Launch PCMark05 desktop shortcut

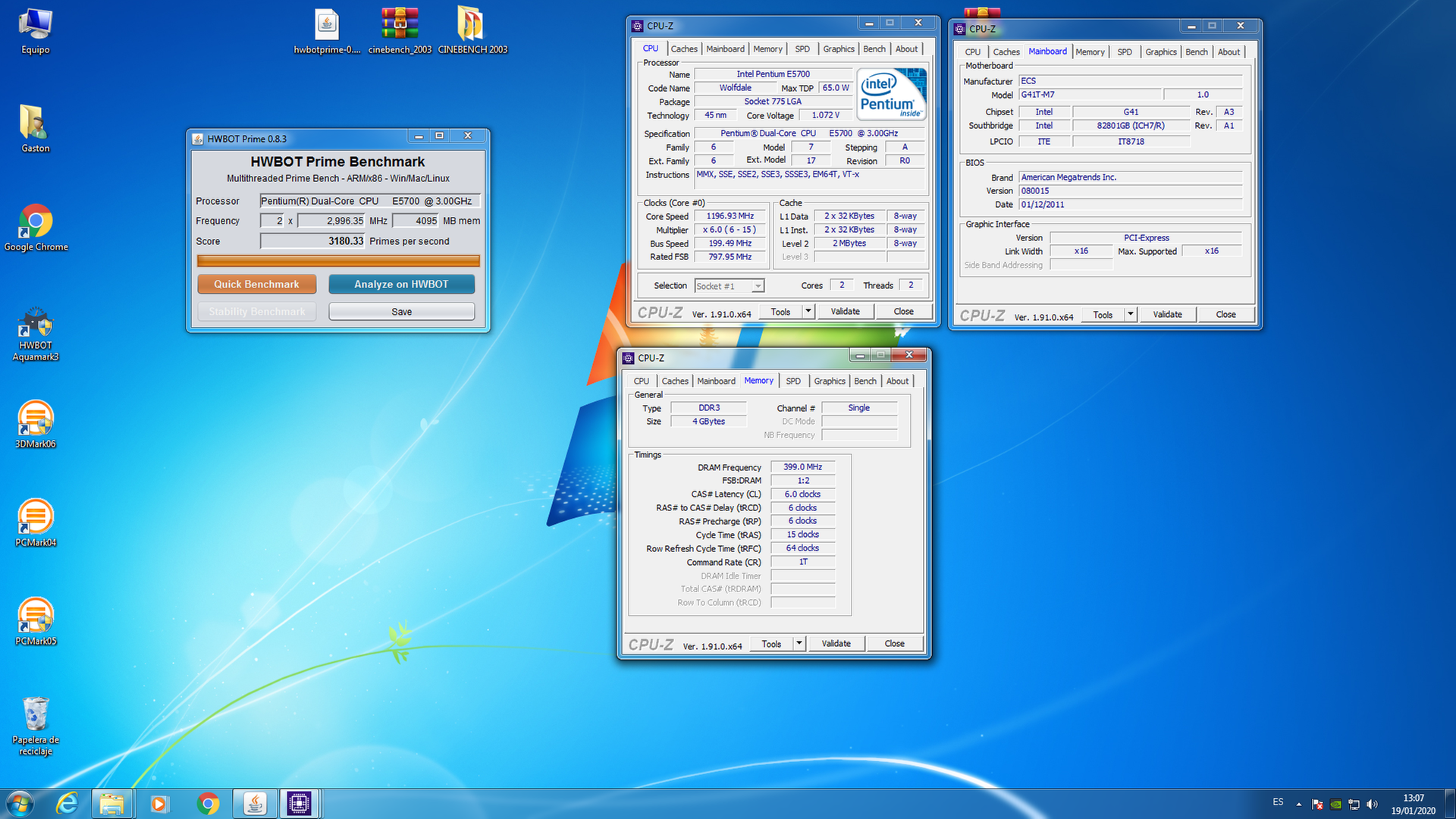pyautogui.click(x=35, y=622)
